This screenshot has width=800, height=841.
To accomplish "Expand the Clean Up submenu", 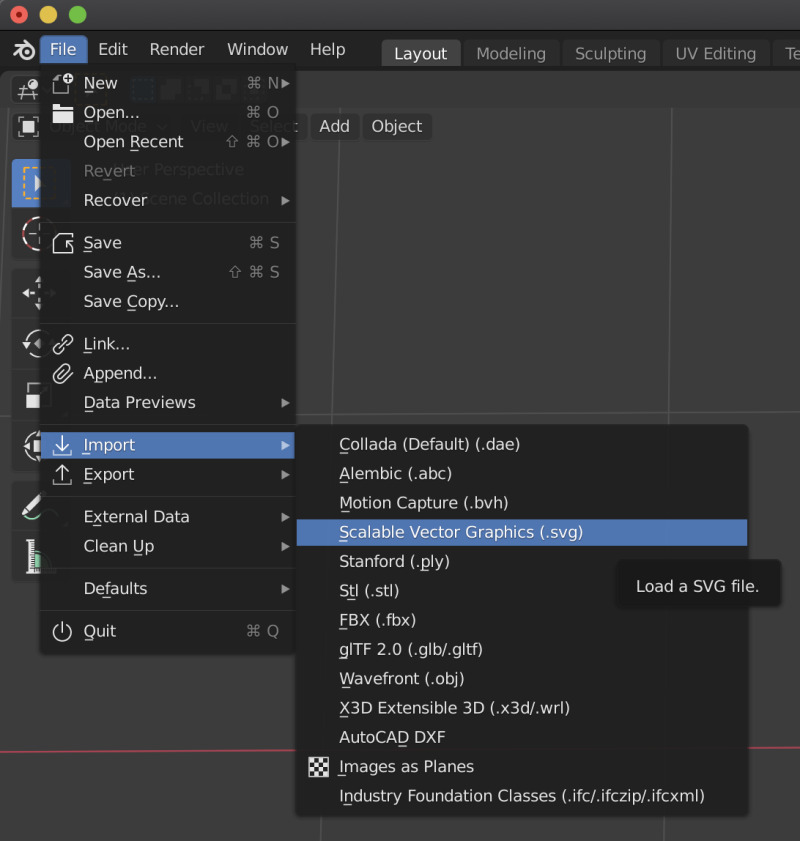I will (285, 547).
